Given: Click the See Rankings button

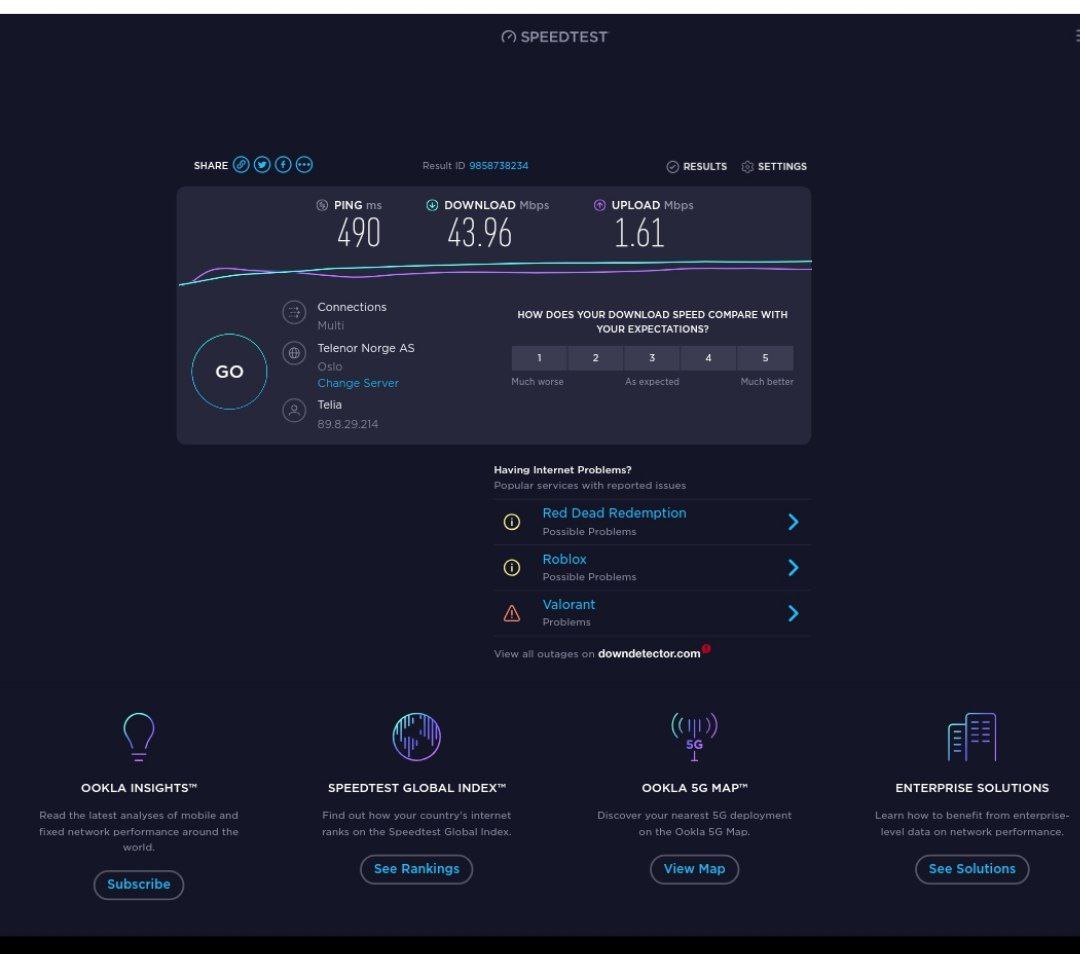Looking at the screenshot, I should pos(417,869).
